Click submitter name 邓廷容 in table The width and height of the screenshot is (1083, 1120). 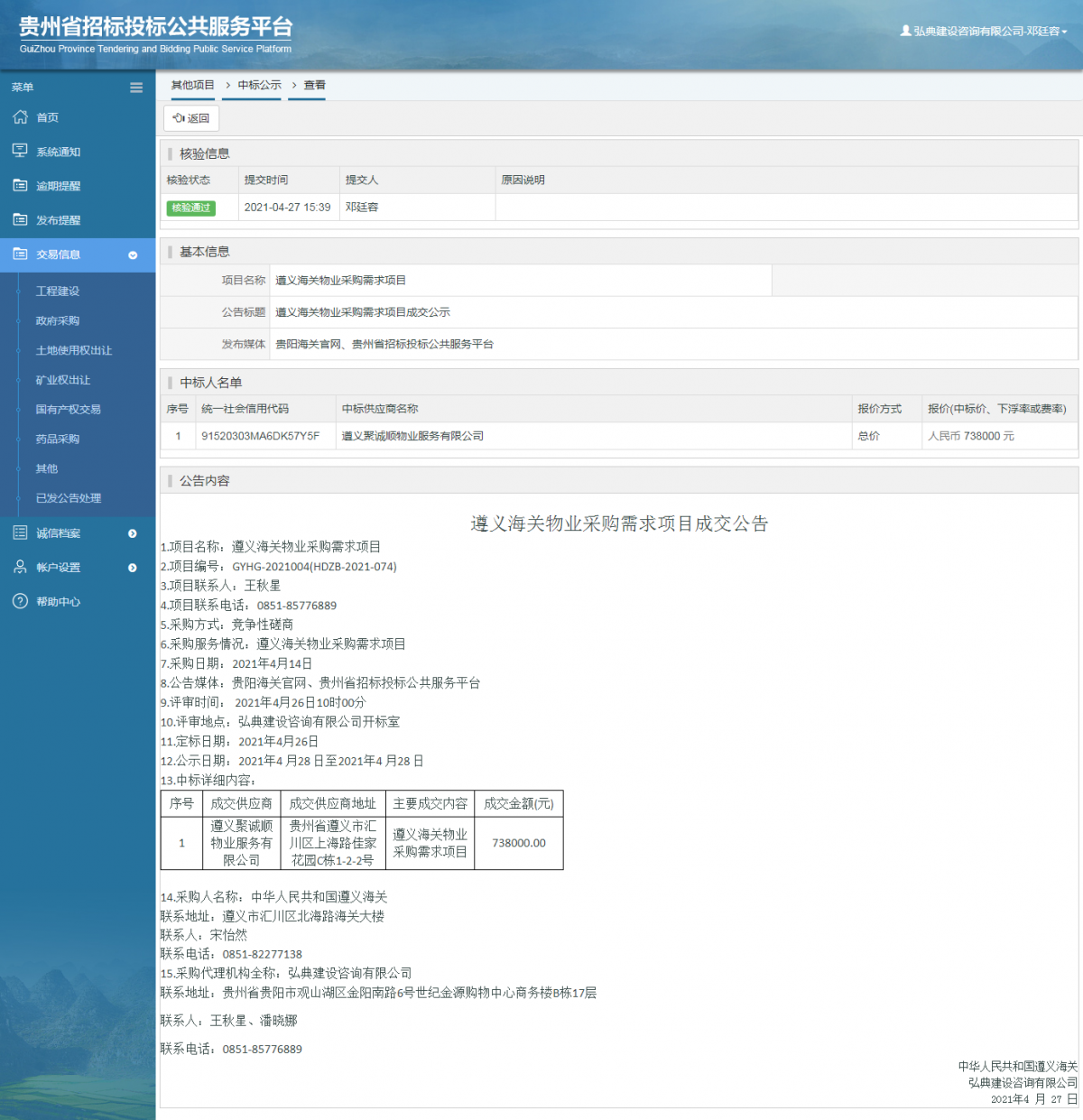click(x=362, y=208)
